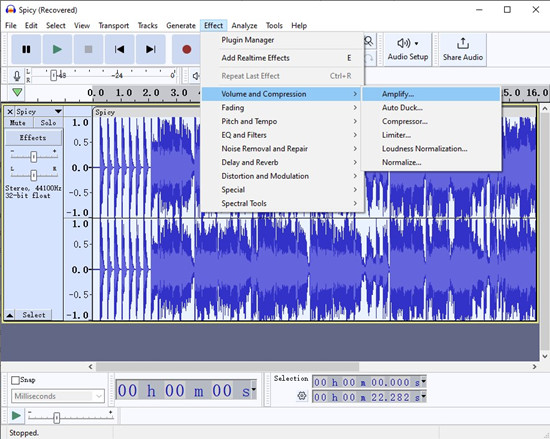
Task: Open the Generate menu
Action: tap(181, 26)
